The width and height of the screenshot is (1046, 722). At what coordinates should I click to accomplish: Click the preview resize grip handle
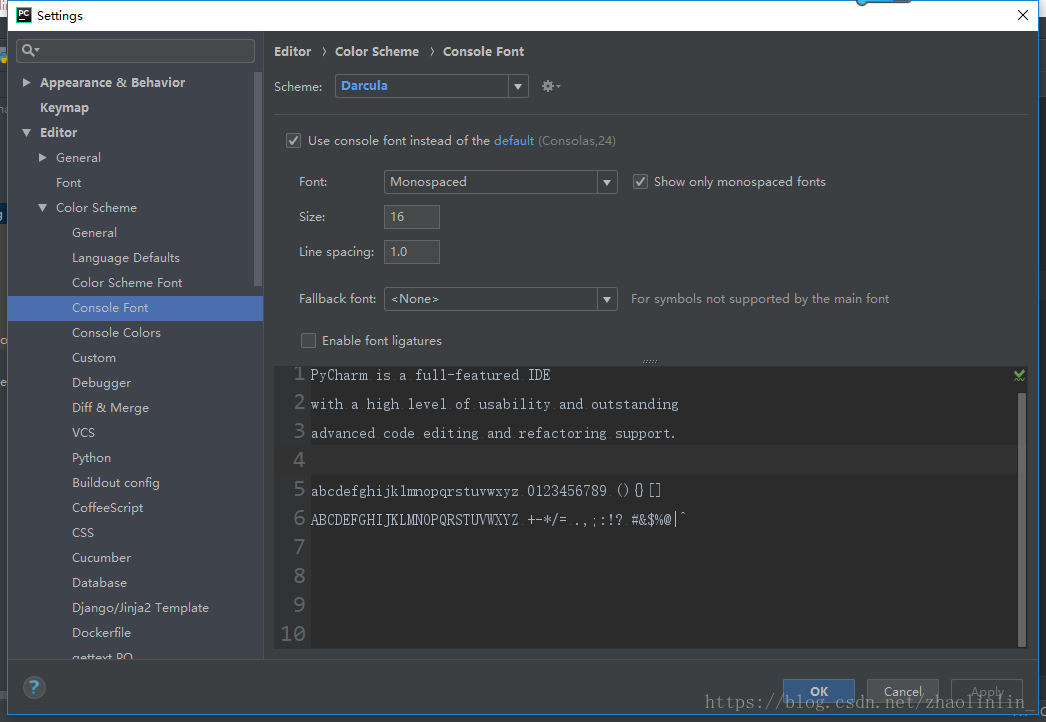pos(650,361)
